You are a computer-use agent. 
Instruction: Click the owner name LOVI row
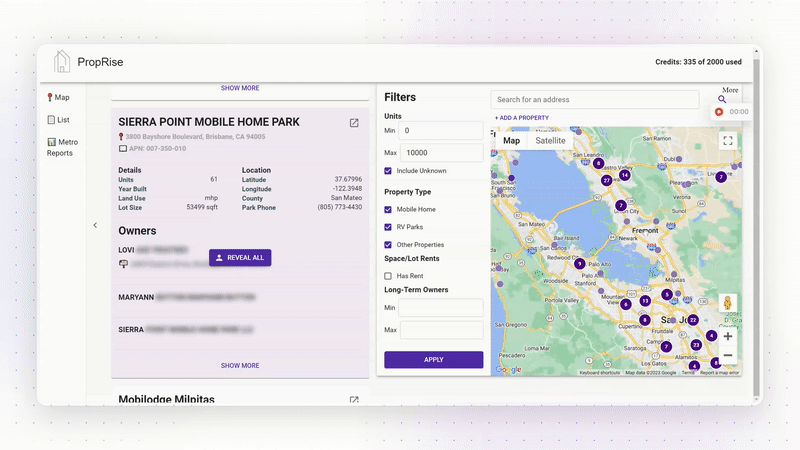pos(154,250)
